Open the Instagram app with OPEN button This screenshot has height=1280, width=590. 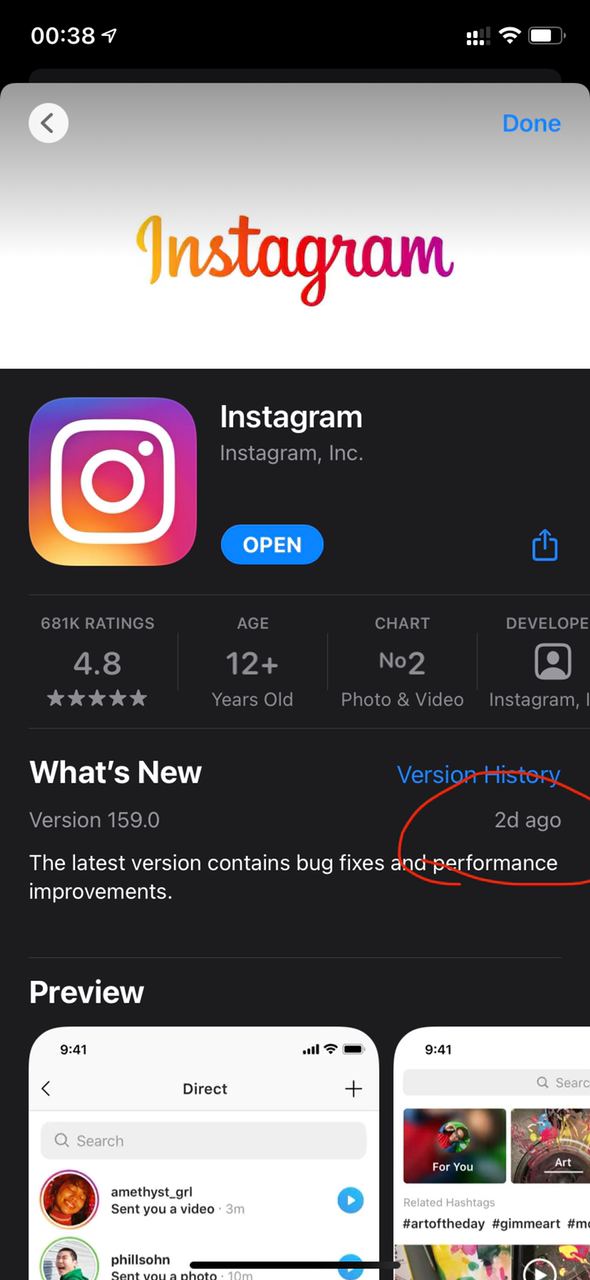pyautogui.click(x=272, y=545)
